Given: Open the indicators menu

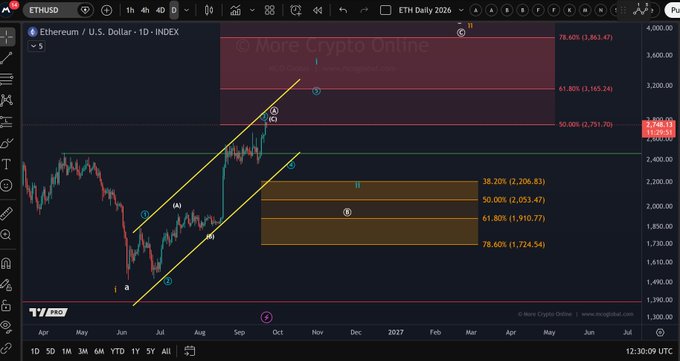Looking at the screenshot, I should pos(235,10).
